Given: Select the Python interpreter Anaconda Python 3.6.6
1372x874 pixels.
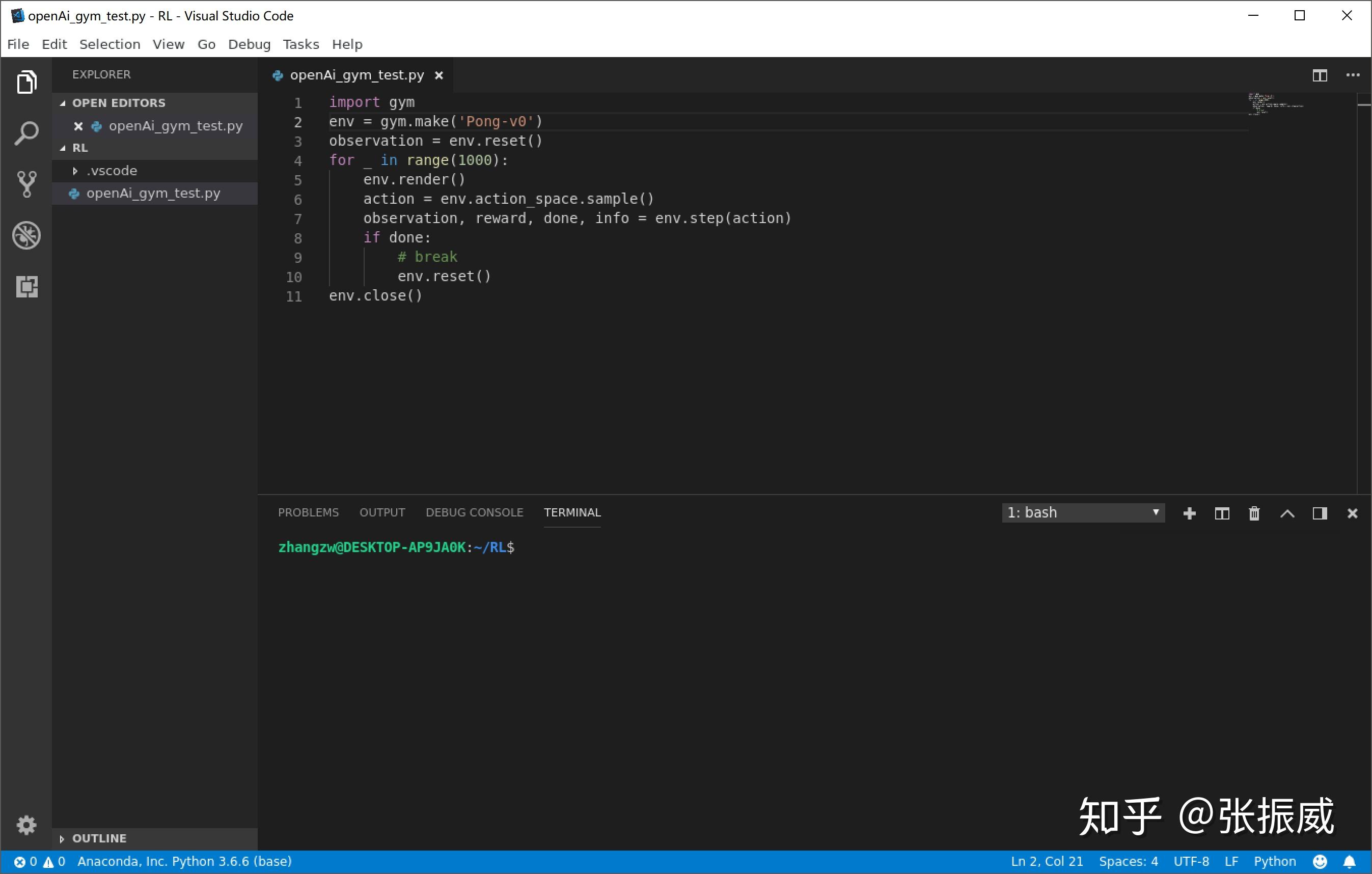Looking at the screenshot, I should [x=184, y=861].
